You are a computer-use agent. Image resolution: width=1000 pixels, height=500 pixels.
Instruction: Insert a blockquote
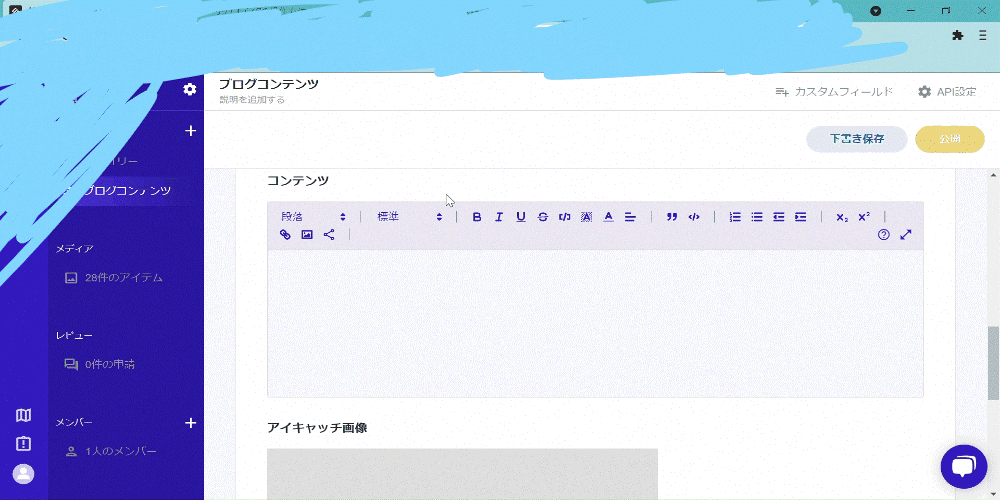point(672,217)
